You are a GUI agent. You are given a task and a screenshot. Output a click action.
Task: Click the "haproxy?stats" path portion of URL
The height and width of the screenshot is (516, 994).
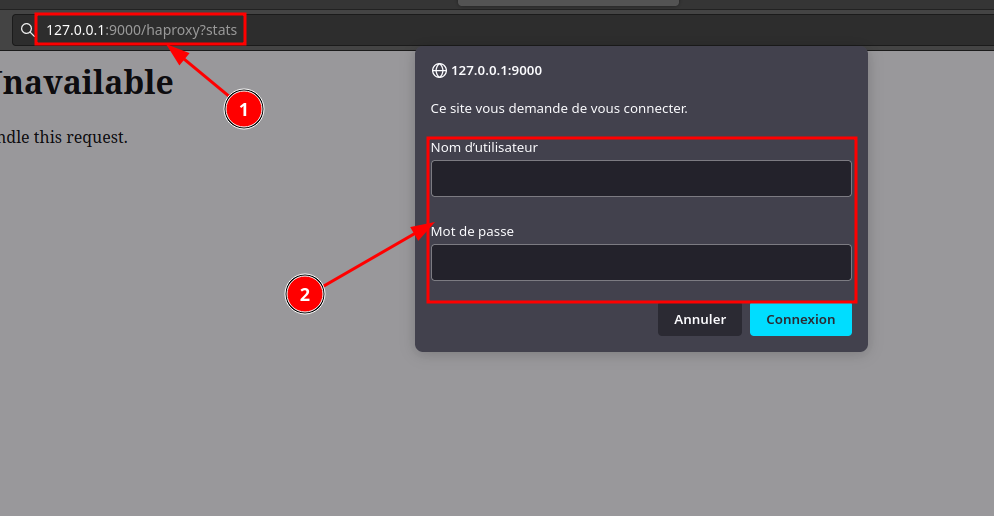192,30
